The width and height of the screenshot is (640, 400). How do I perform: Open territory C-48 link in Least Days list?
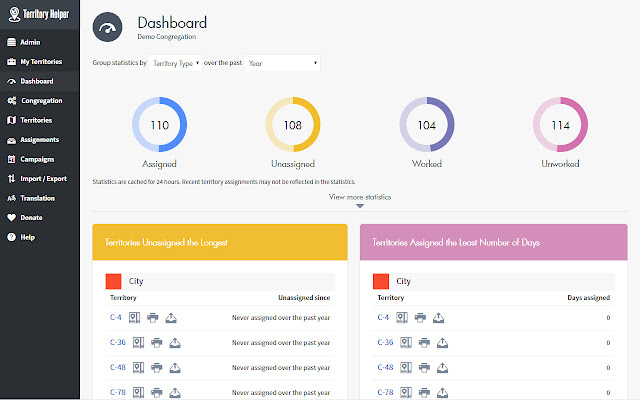pyautogui.click(x=385, y=367)
